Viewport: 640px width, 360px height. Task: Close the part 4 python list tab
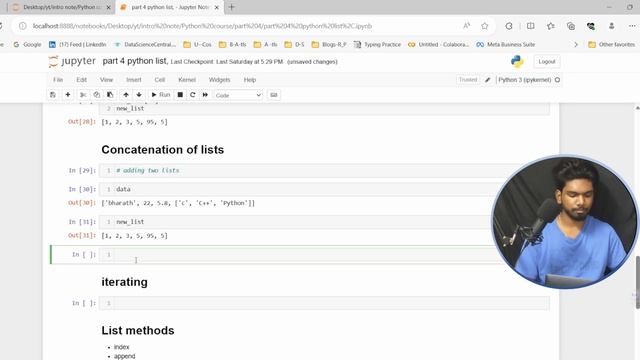point(216,7)
